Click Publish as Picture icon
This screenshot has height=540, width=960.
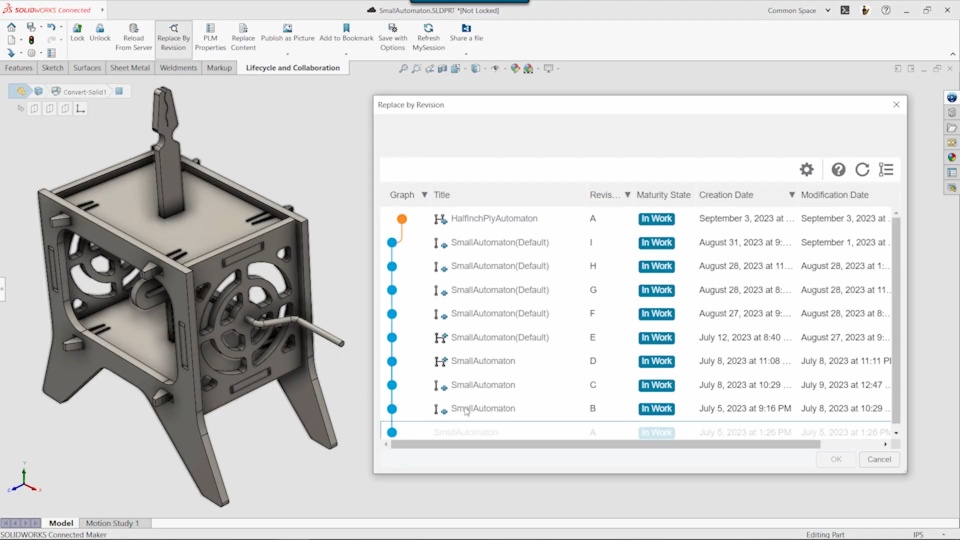pyautogui.click(x=287, y=28)
